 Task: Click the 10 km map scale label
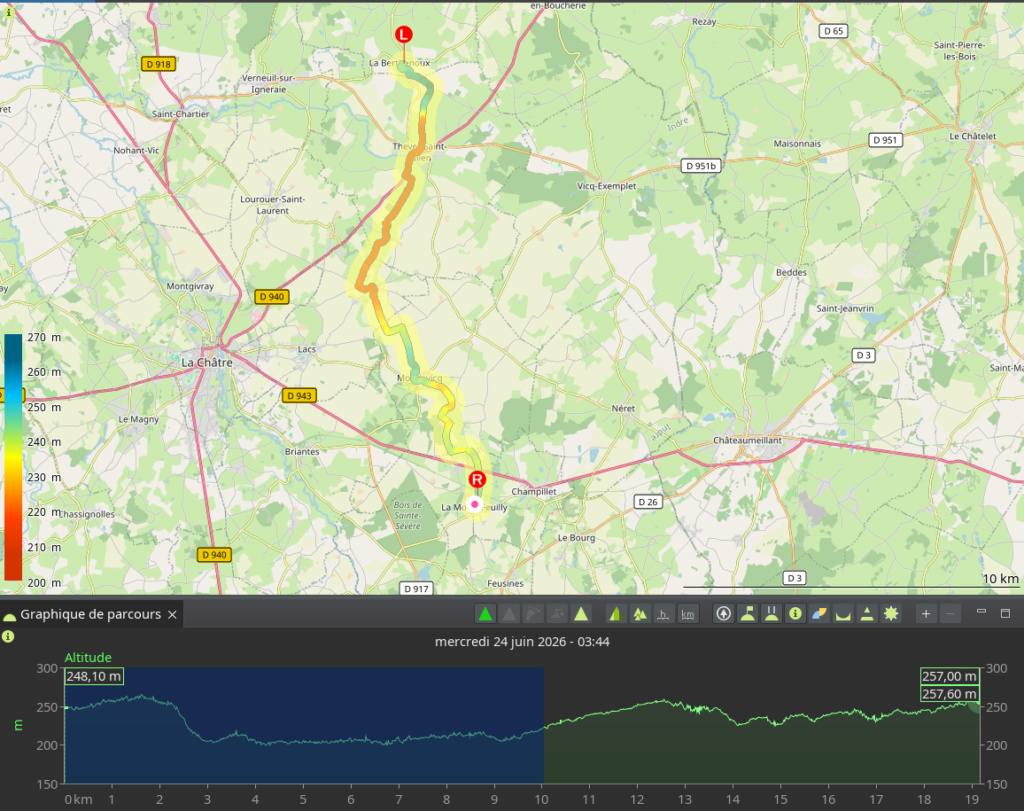tap(1000, 579)
